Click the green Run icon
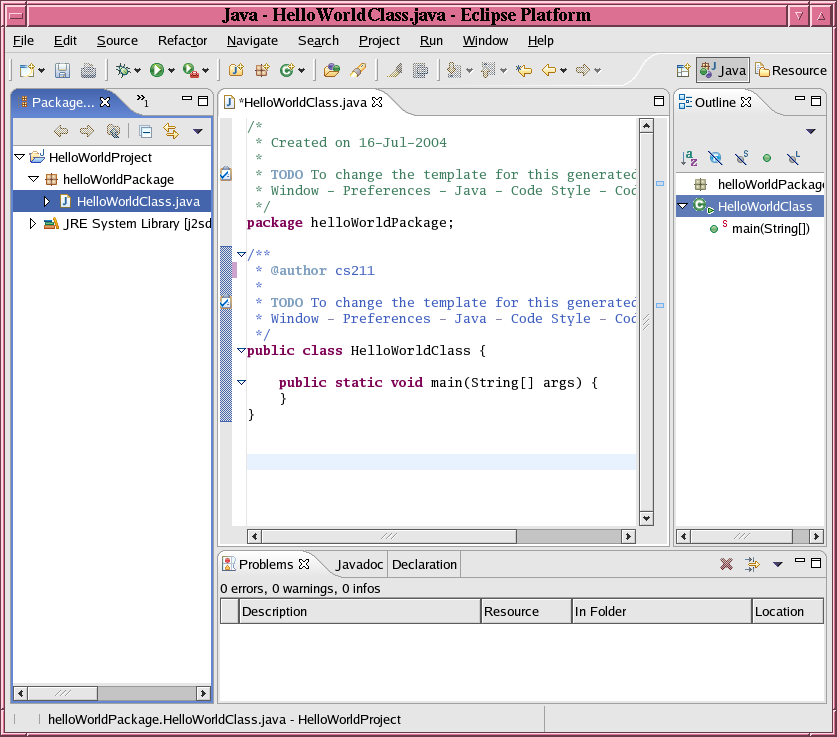The height and width of the screenshot is (737, 837). point(157,70)
